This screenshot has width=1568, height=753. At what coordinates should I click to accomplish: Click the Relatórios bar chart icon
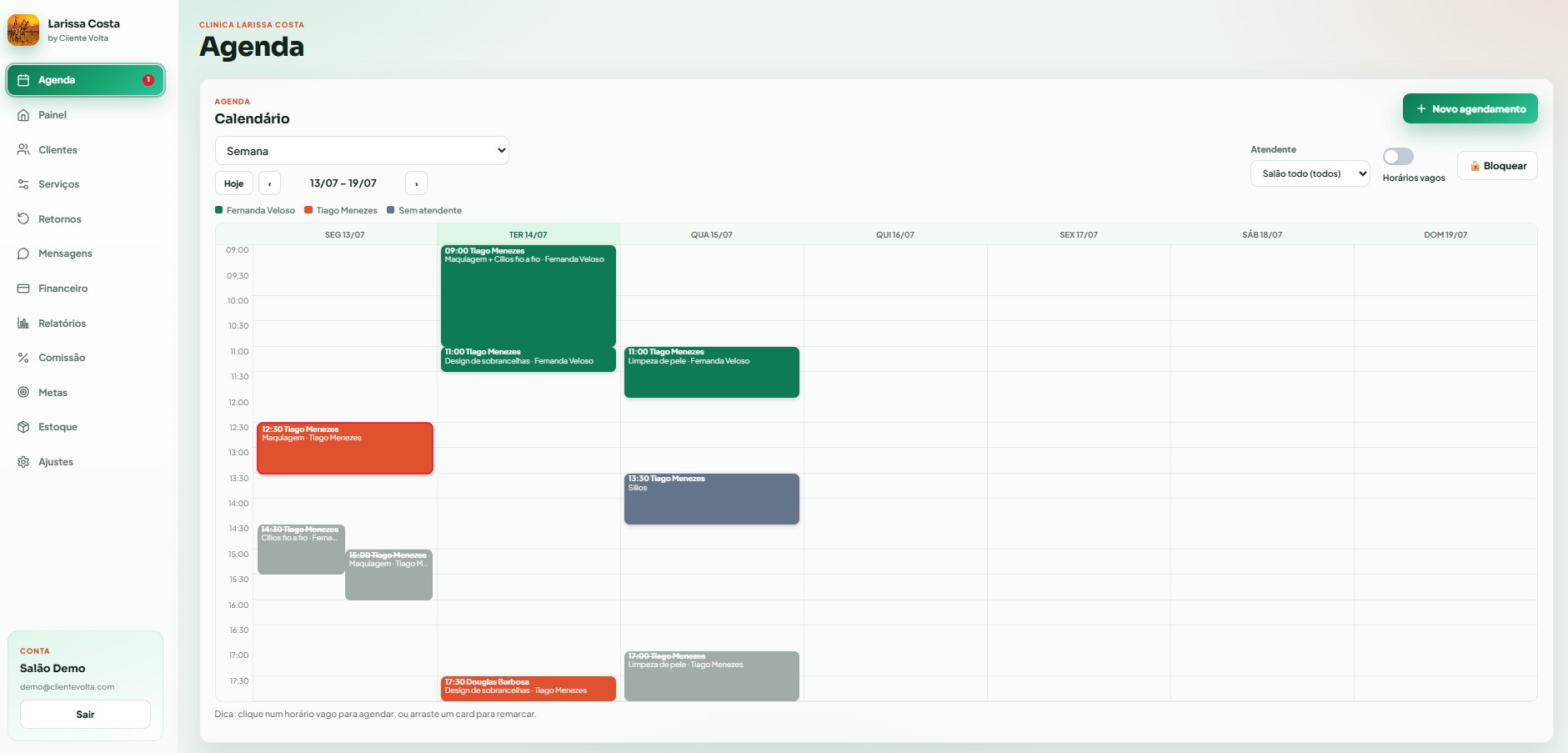(x=23, y=324)
